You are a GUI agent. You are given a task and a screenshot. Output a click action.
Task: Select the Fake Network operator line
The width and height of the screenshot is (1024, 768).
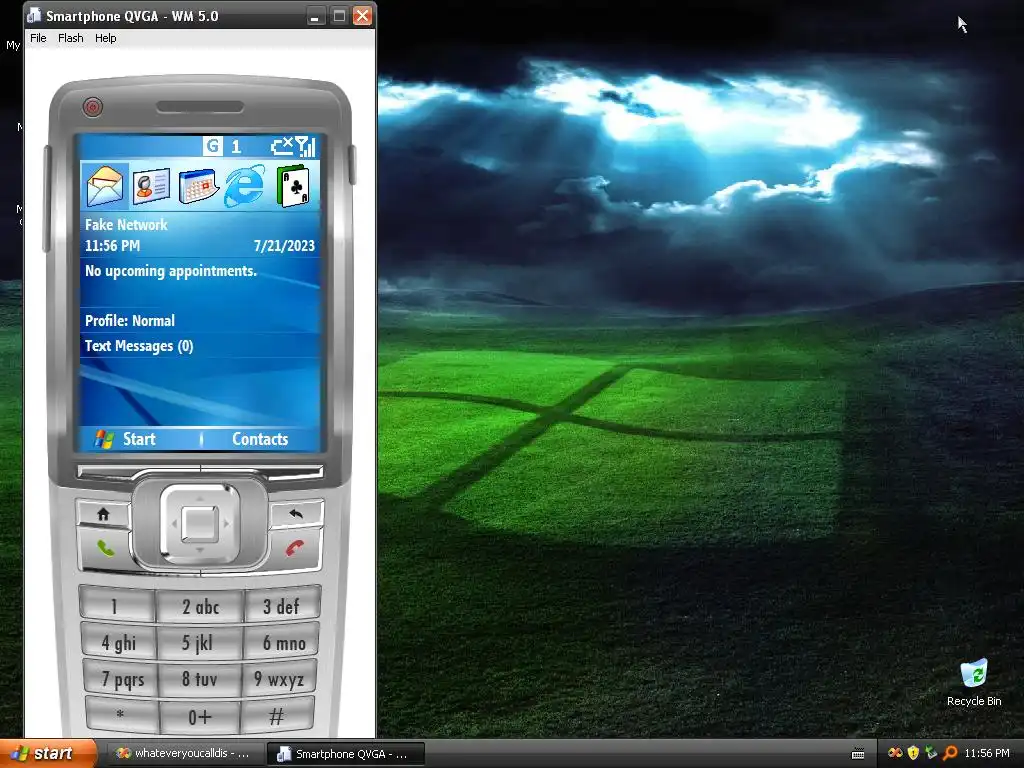[x=126, y=225]
